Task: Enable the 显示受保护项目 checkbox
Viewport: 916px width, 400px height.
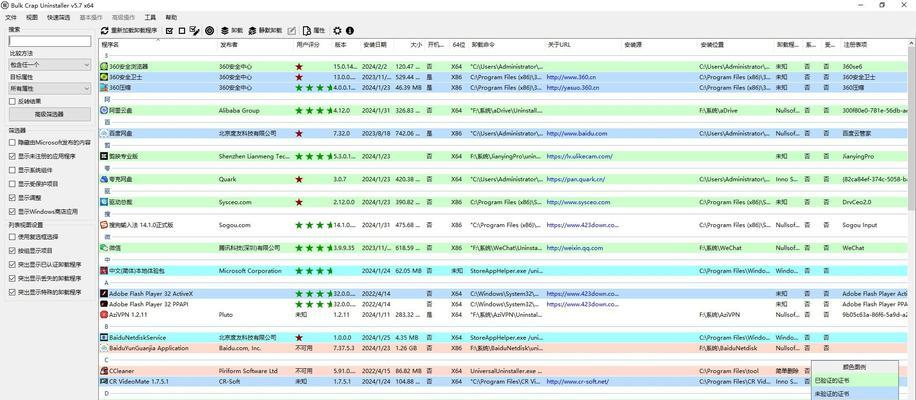Action: [12, 184]
